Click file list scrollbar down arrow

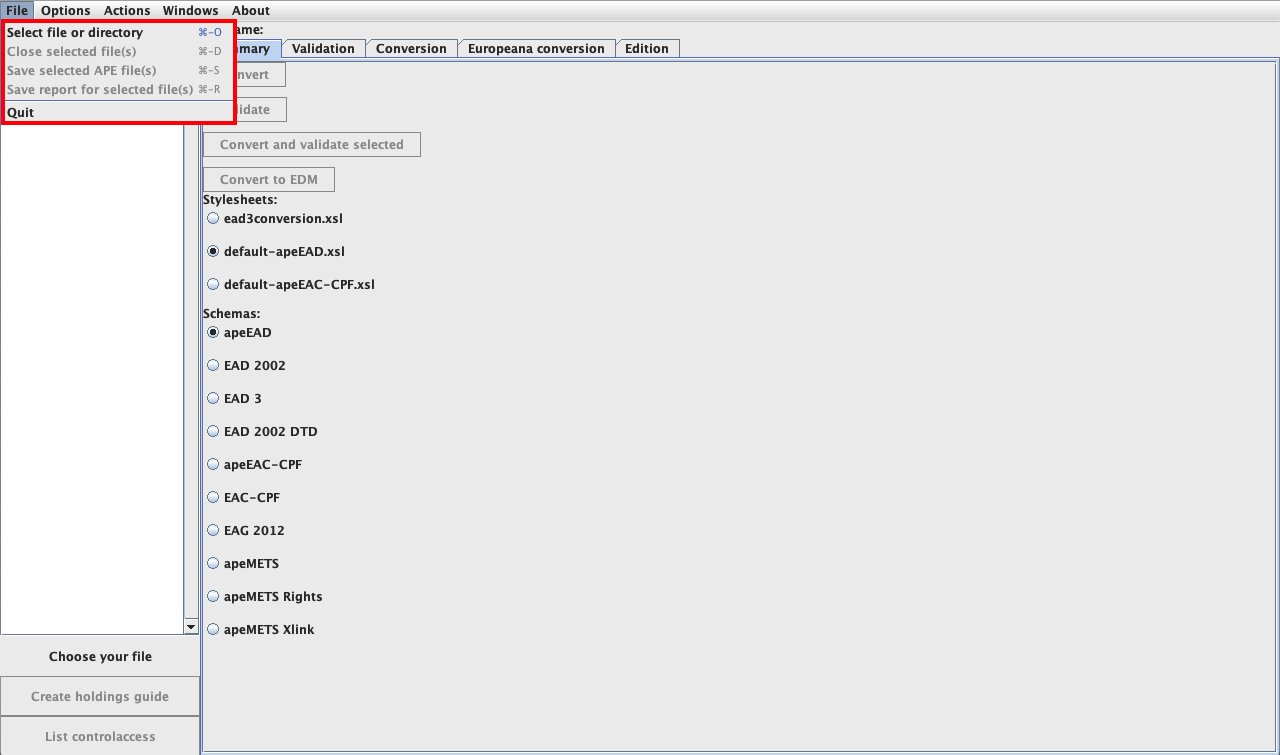click(x=192, y=626)
